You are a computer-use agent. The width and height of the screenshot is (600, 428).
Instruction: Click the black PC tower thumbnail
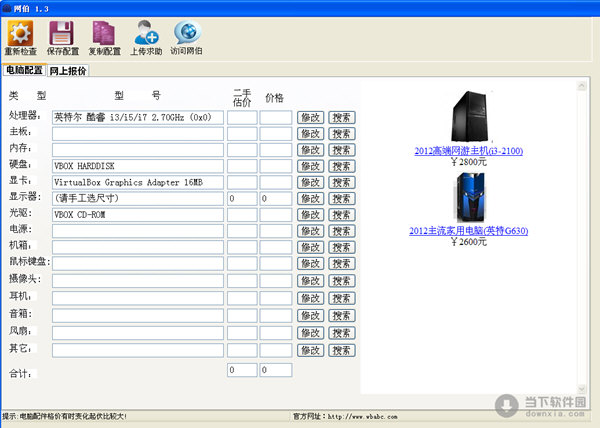tap(470, 117)
